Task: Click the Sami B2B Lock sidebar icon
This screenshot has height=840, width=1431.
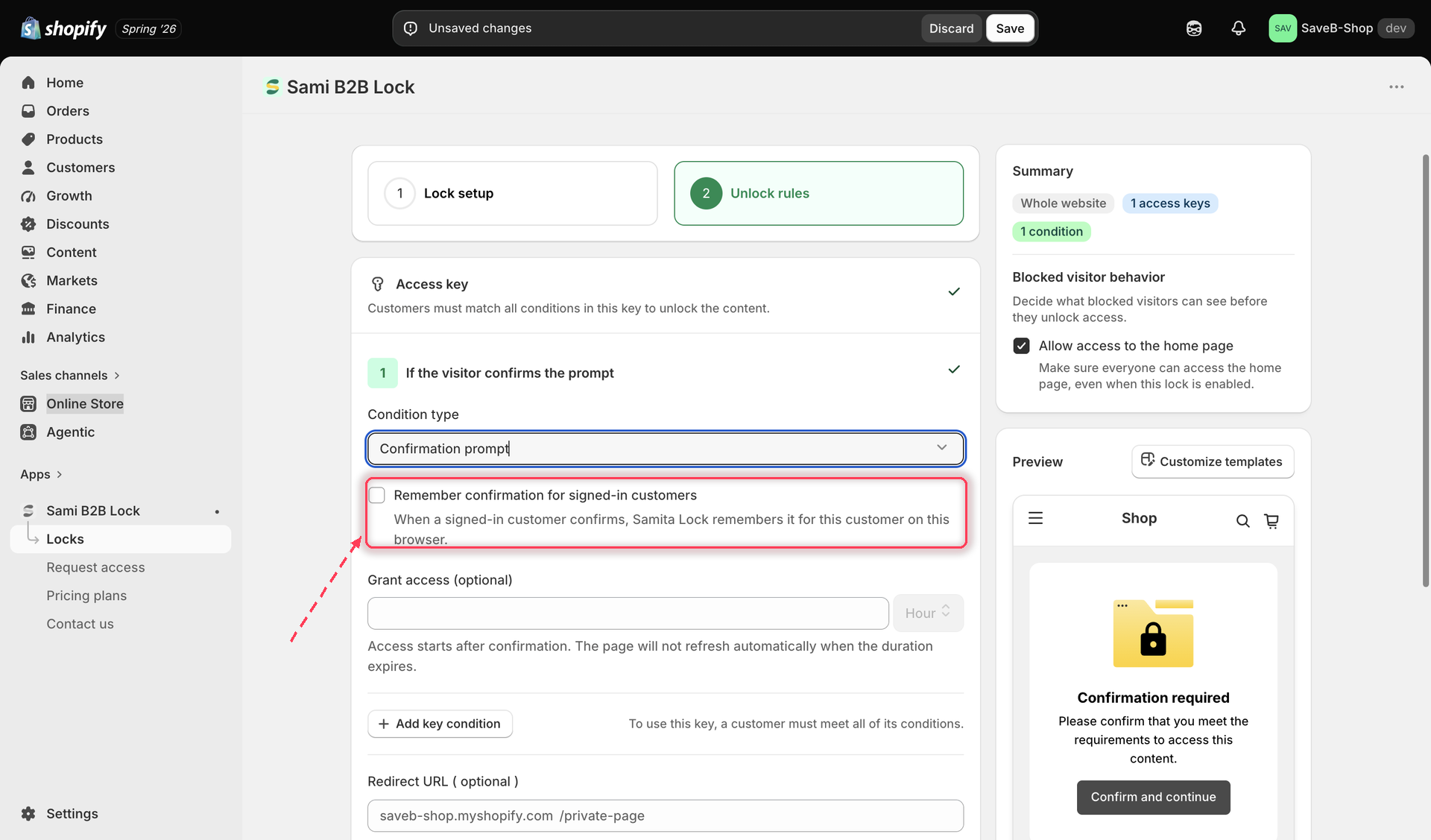Action: coord(28,511)
